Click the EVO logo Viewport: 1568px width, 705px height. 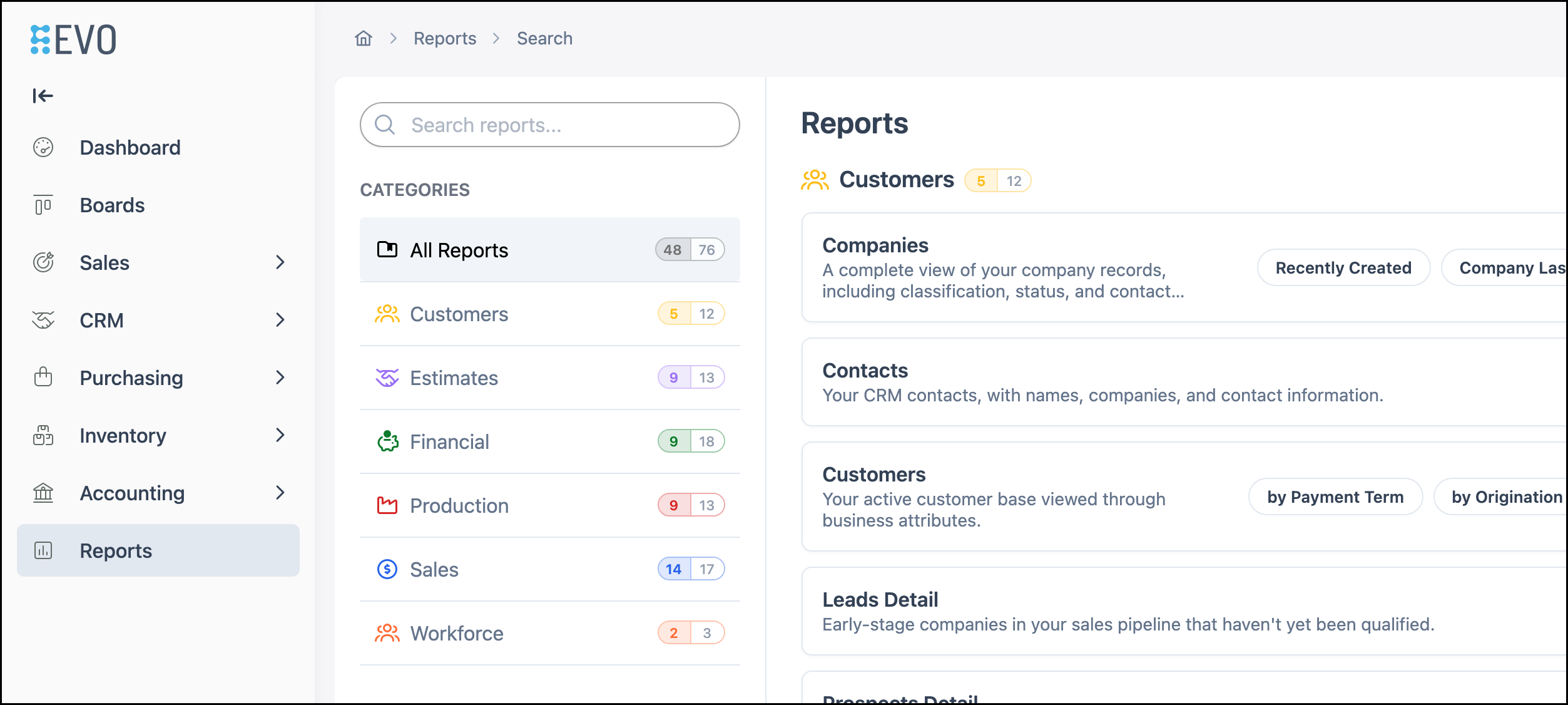coord(73,40)
